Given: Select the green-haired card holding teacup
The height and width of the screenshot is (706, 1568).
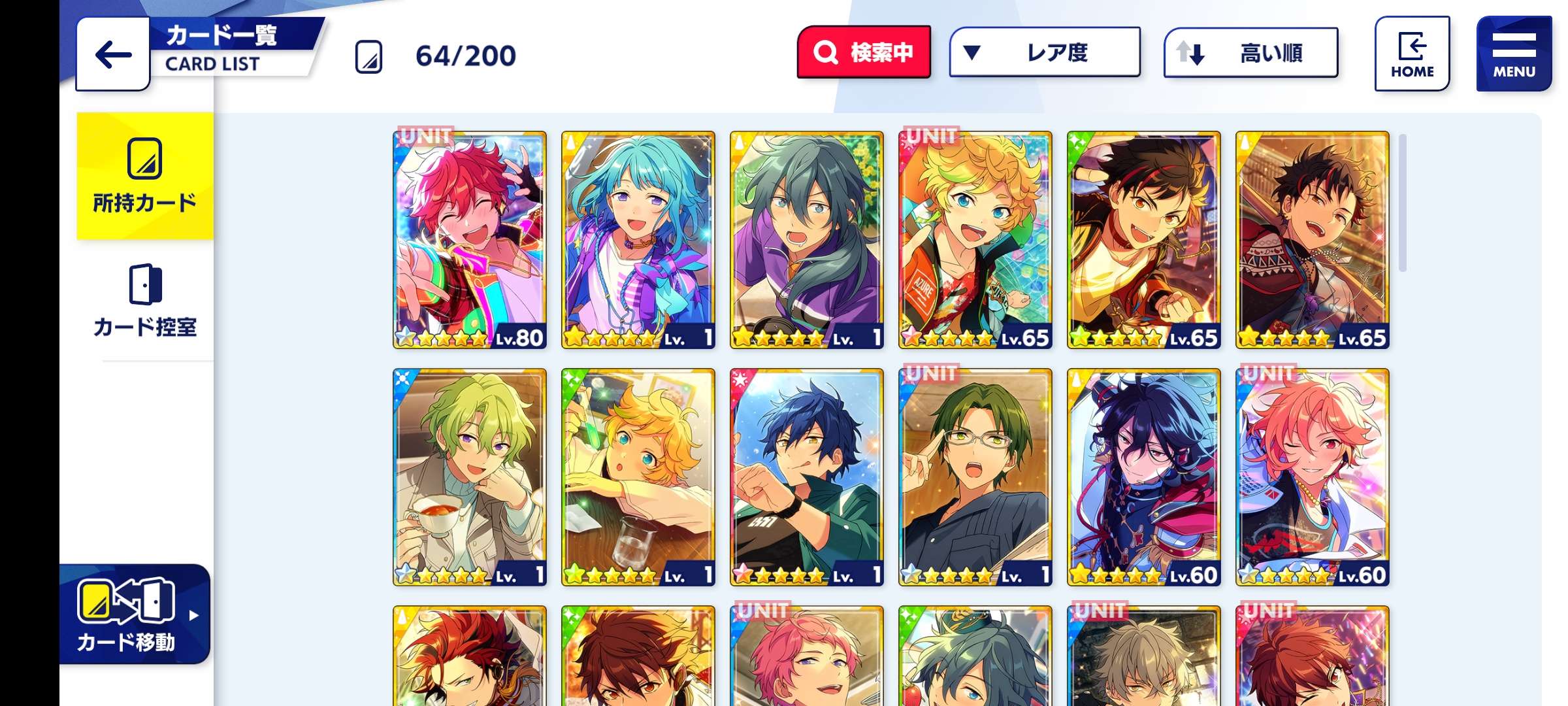Looking at the screenshot, I should pos(469,477).
